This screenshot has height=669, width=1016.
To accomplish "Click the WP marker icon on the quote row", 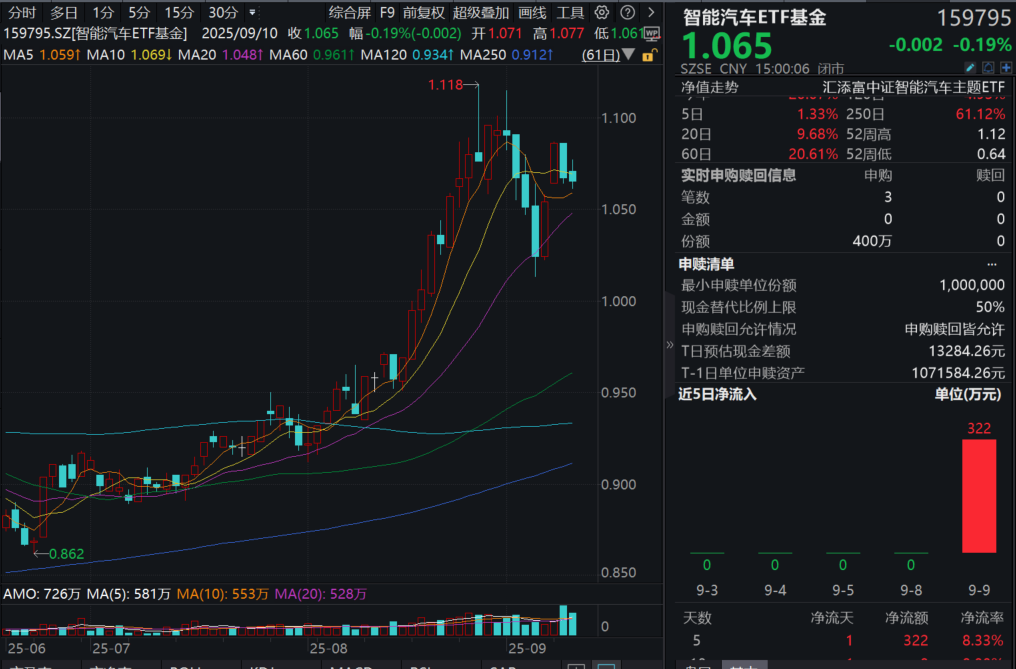I will (x=651, y=33).
